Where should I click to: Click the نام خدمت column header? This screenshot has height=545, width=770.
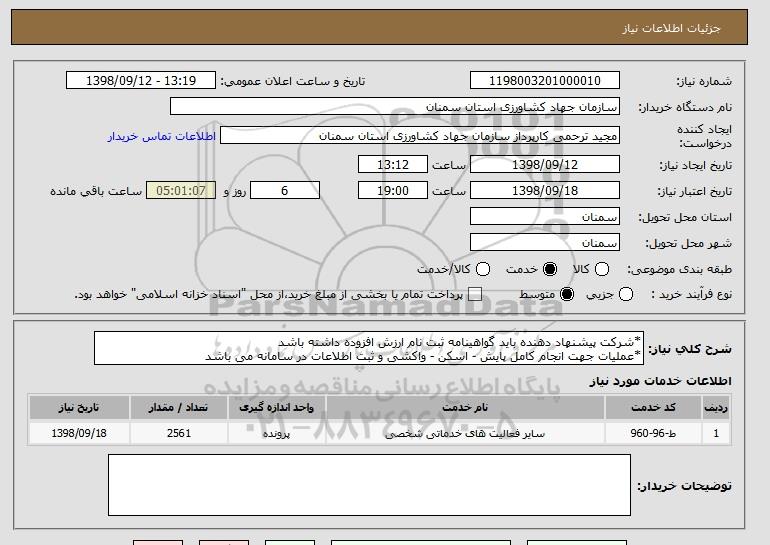click(465, 408)
